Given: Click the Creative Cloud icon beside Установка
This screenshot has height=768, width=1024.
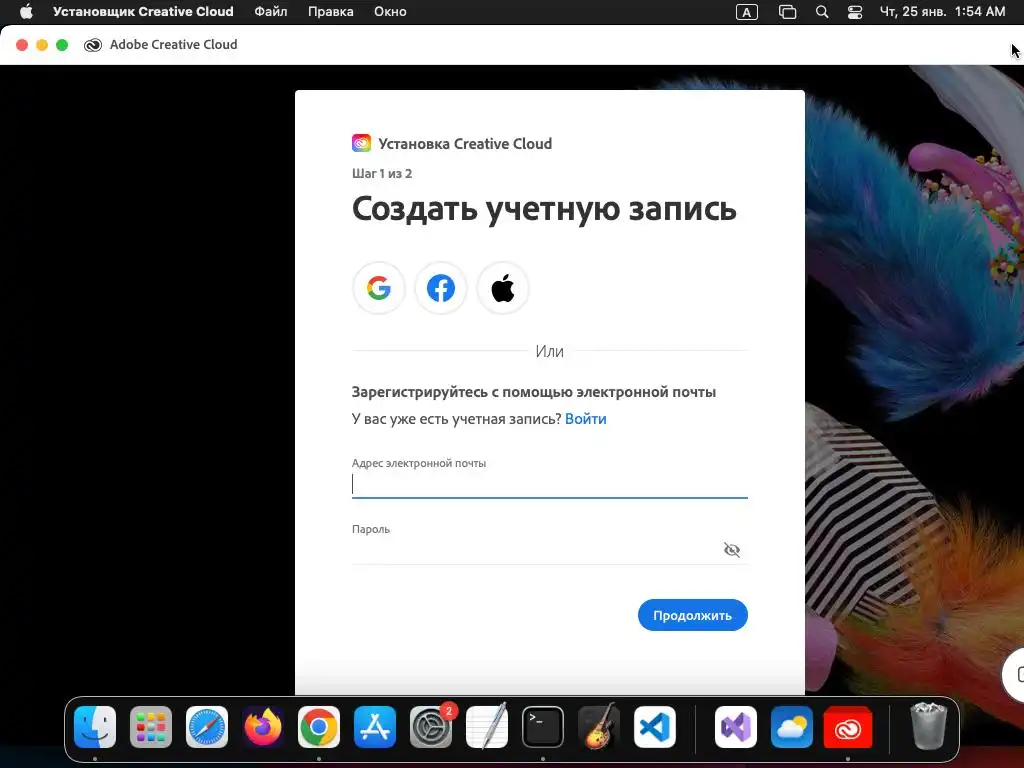Looking at the screenshot, I should point(361,143).
